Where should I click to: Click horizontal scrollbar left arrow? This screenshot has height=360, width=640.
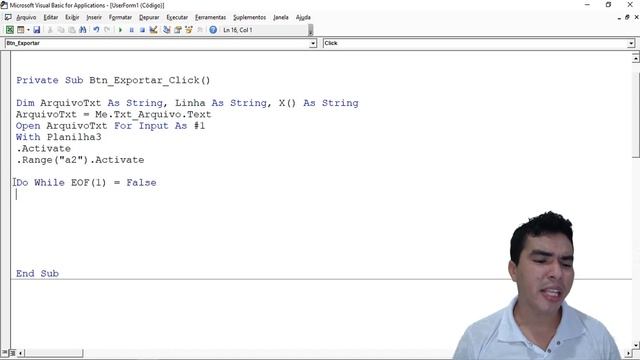(20, 353)
